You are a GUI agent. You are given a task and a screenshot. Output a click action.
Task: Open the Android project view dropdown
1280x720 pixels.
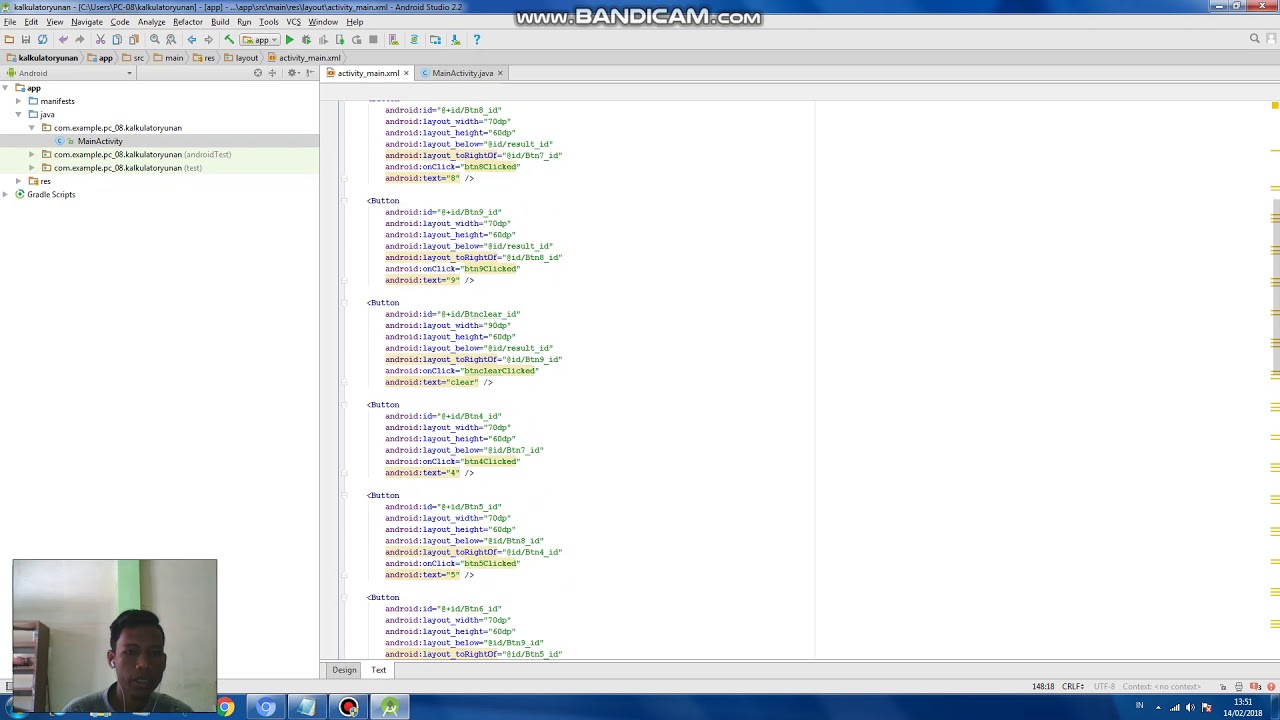[69, 73]
